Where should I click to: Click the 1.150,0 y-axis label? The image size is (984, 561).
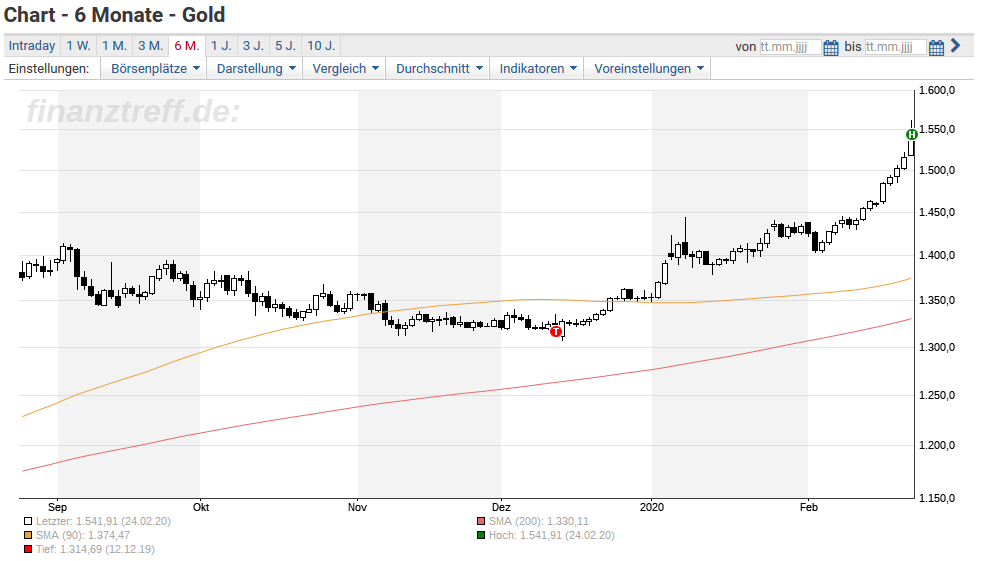(937, 498)
